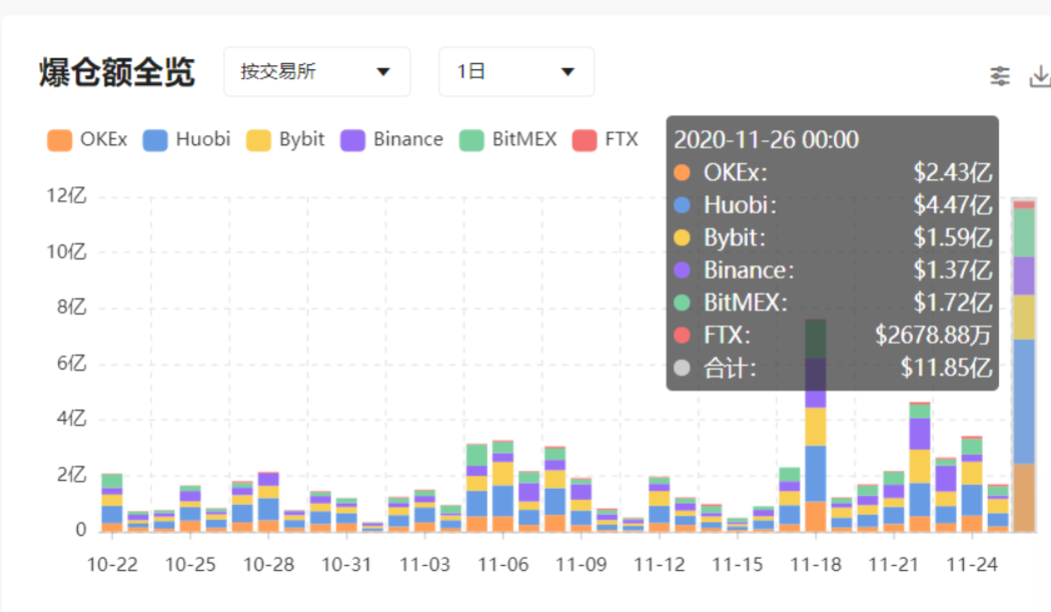Hide Binance series via legend

click(x=391, y=139)
